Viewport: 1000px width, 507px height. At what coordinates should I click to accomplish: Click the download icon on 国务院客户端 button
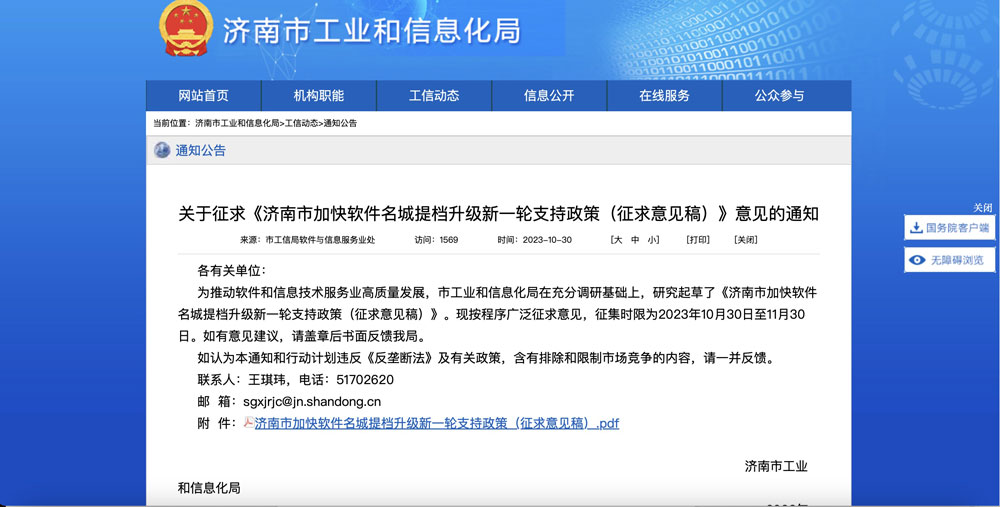916,228
